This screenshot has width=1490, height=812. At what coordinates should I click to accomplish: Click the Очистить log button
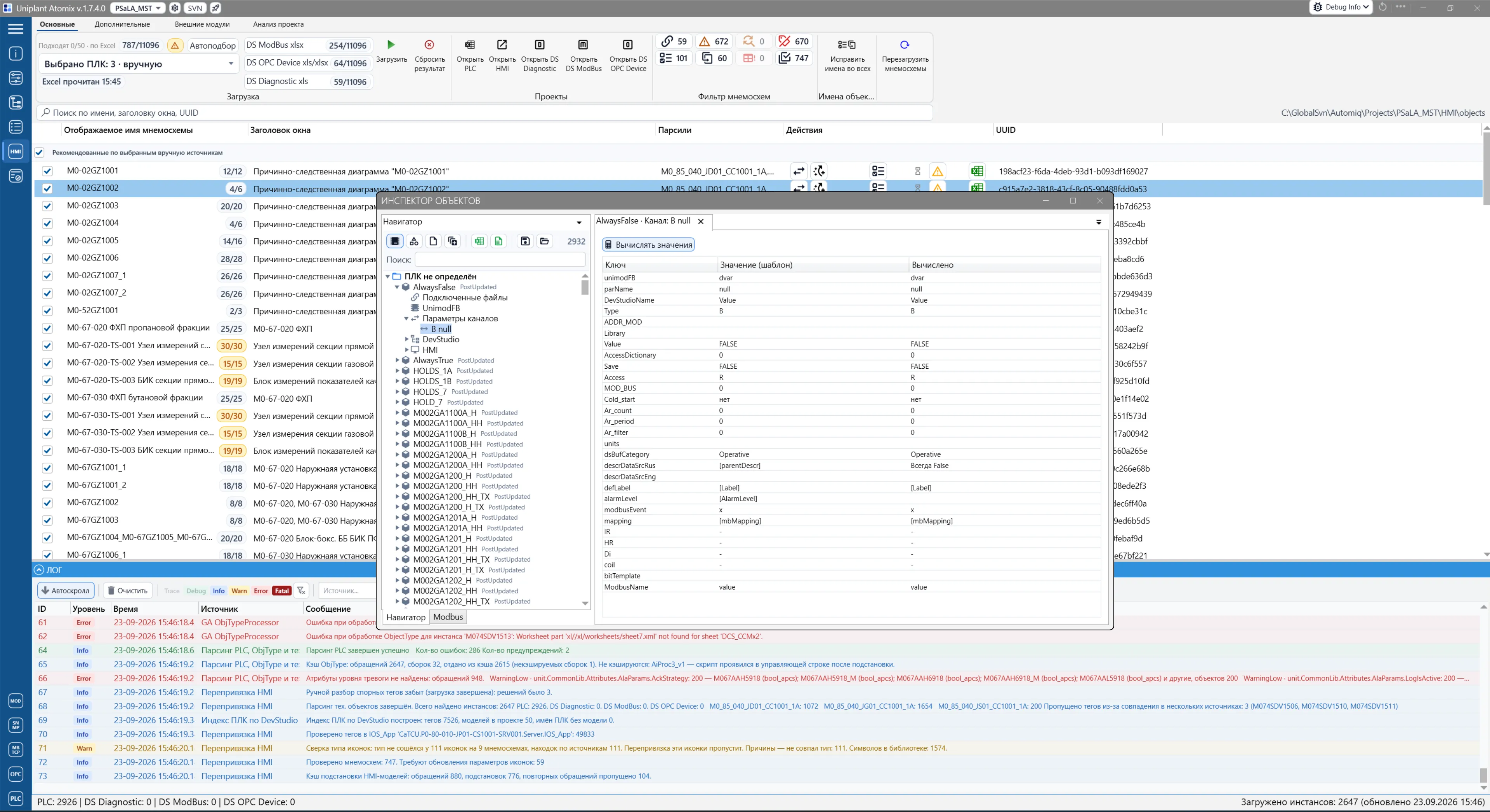tap(128, 590)
